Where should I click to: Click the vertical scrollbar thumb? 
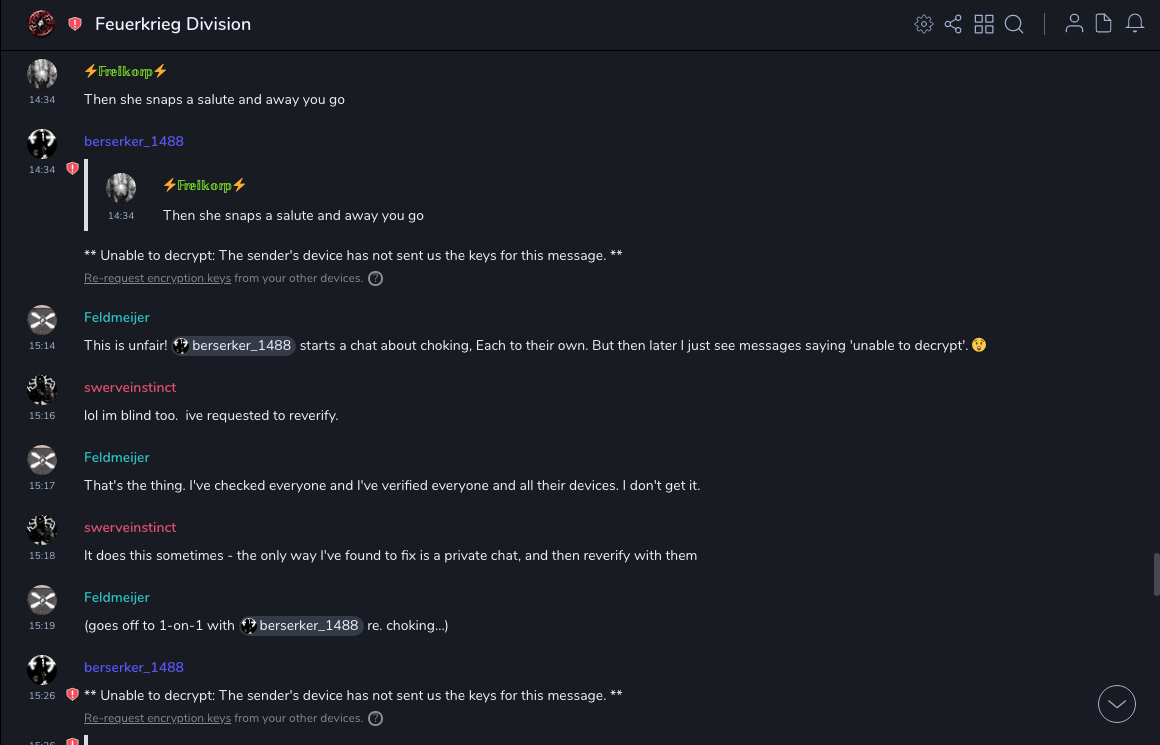[x=1156, y=575]
